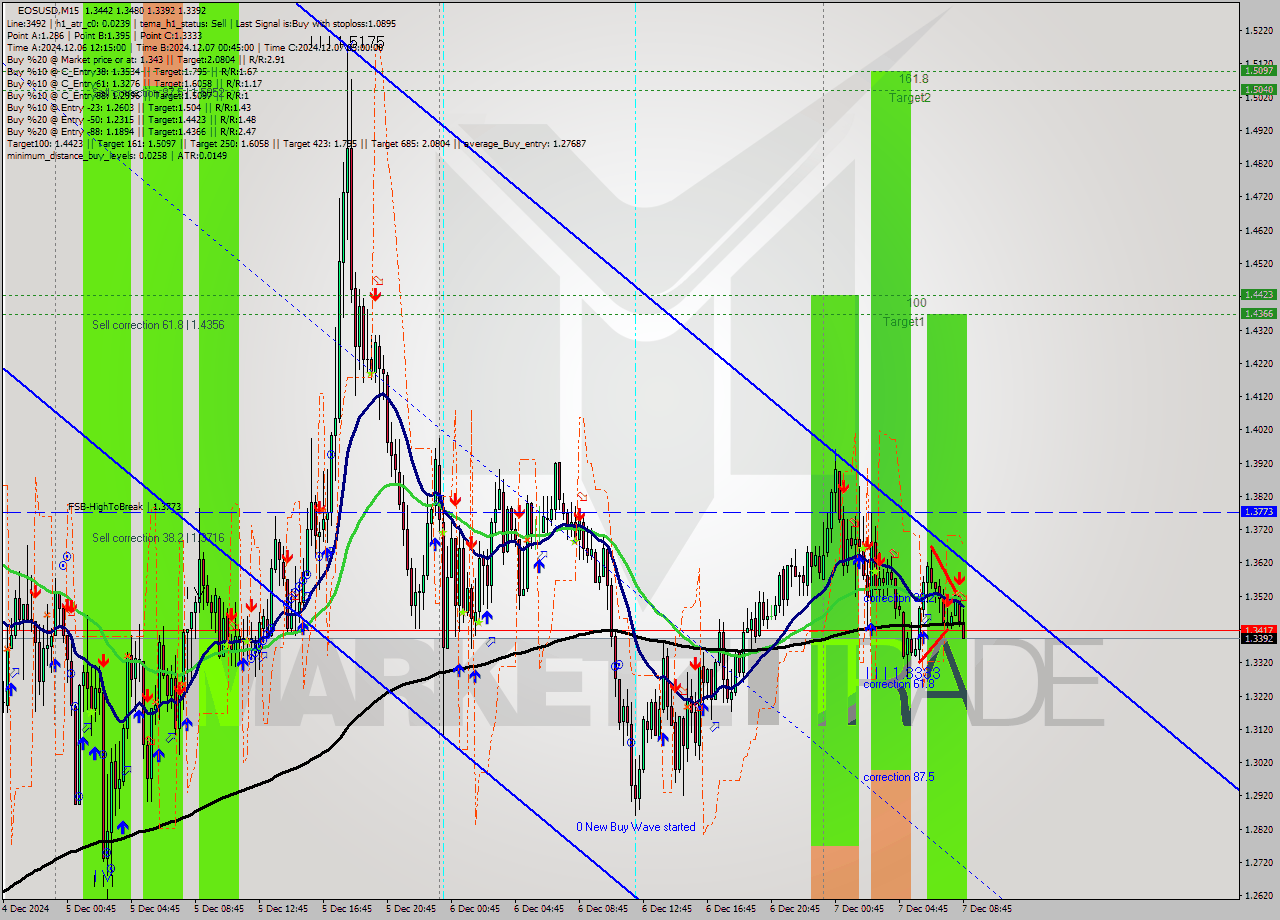1280x920 pixels.
Task: Click the 1.3220 price axis value
Action: pyautogui.click(x=1258, y=696)
